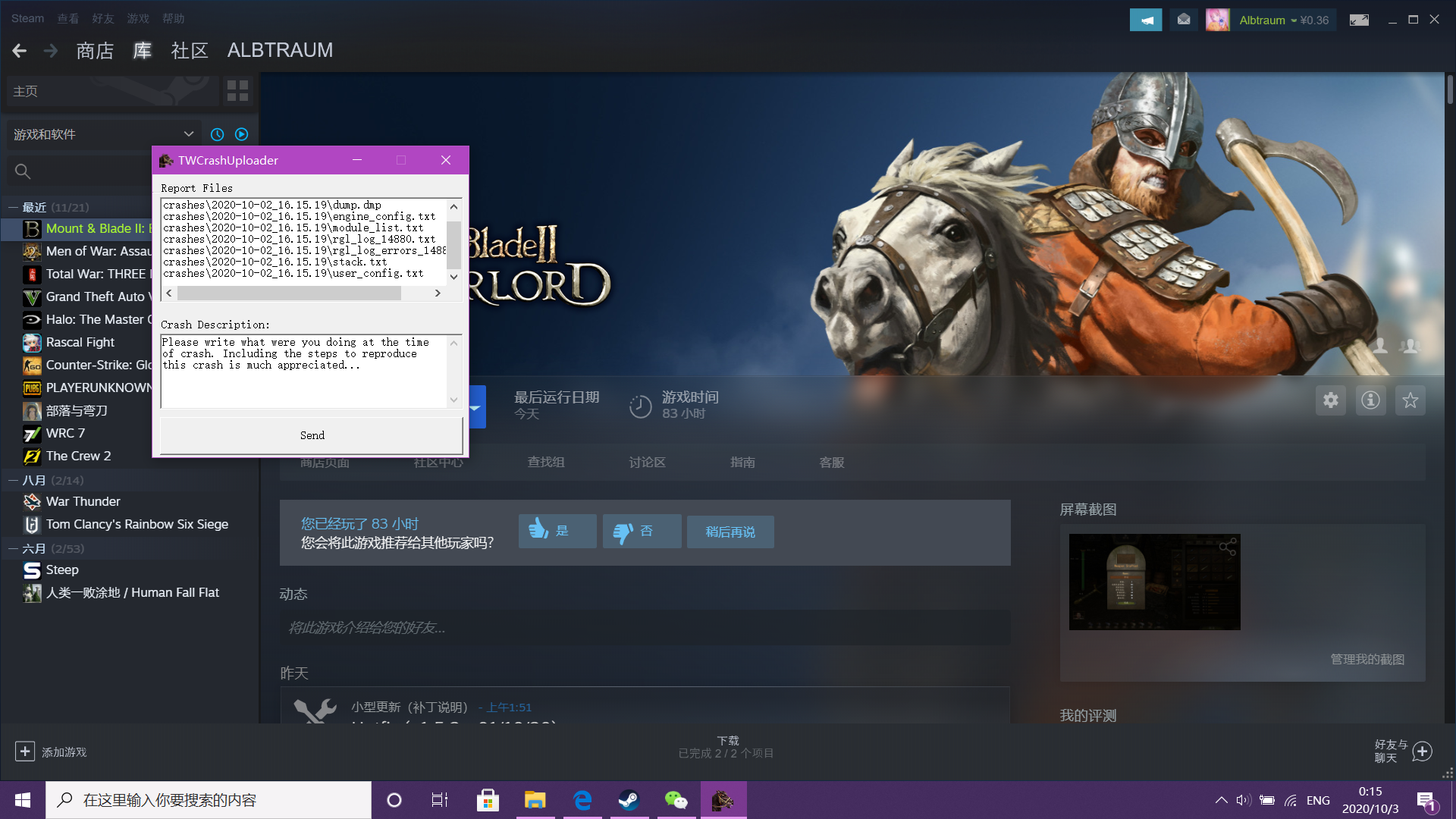This screenshot has width=1456, height=819.
Task: Go to the 社区 tab
Action: click(190, 51)
